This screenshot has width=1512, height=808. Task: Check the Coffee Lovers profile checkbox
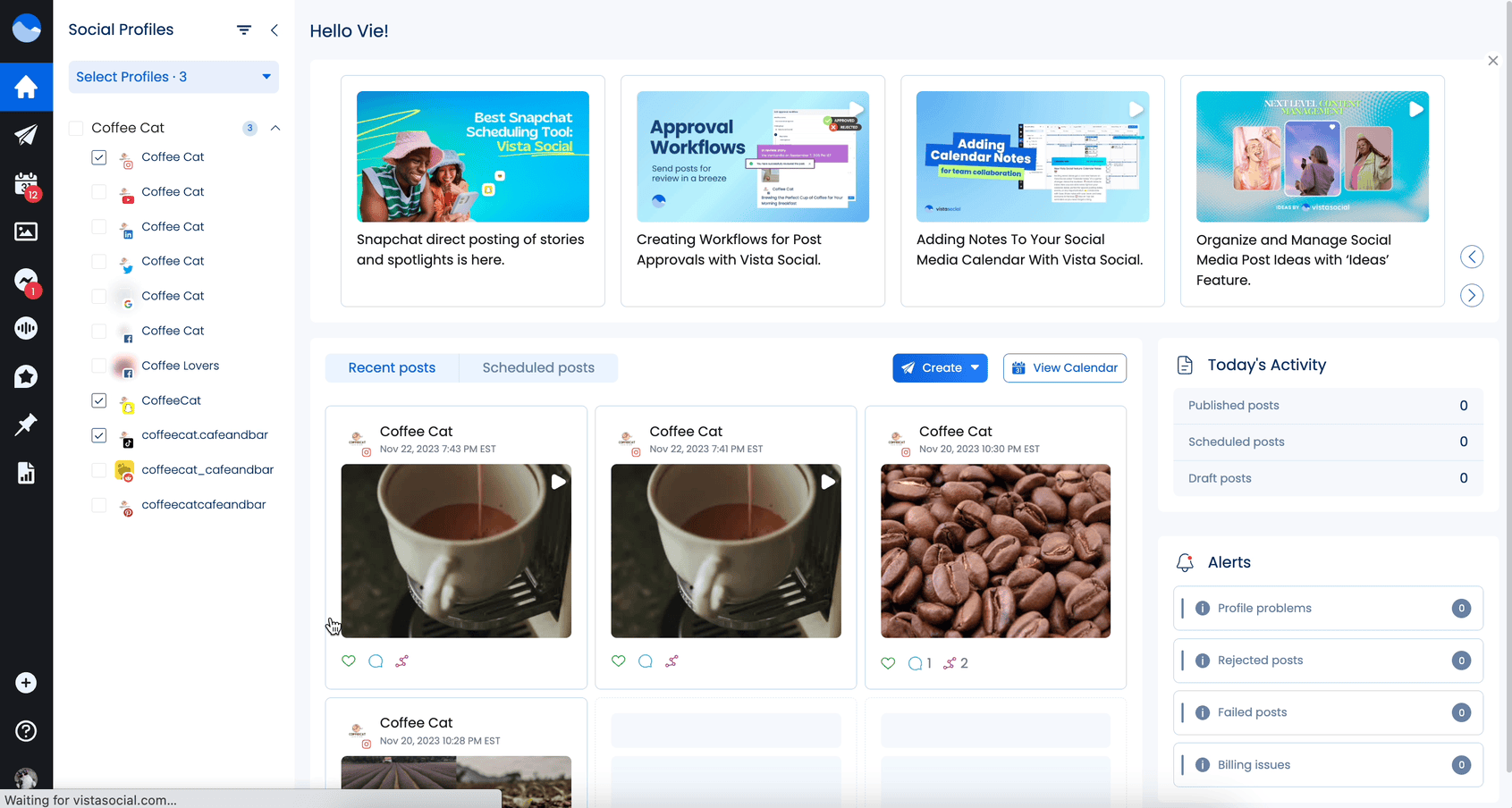(99, 366)
